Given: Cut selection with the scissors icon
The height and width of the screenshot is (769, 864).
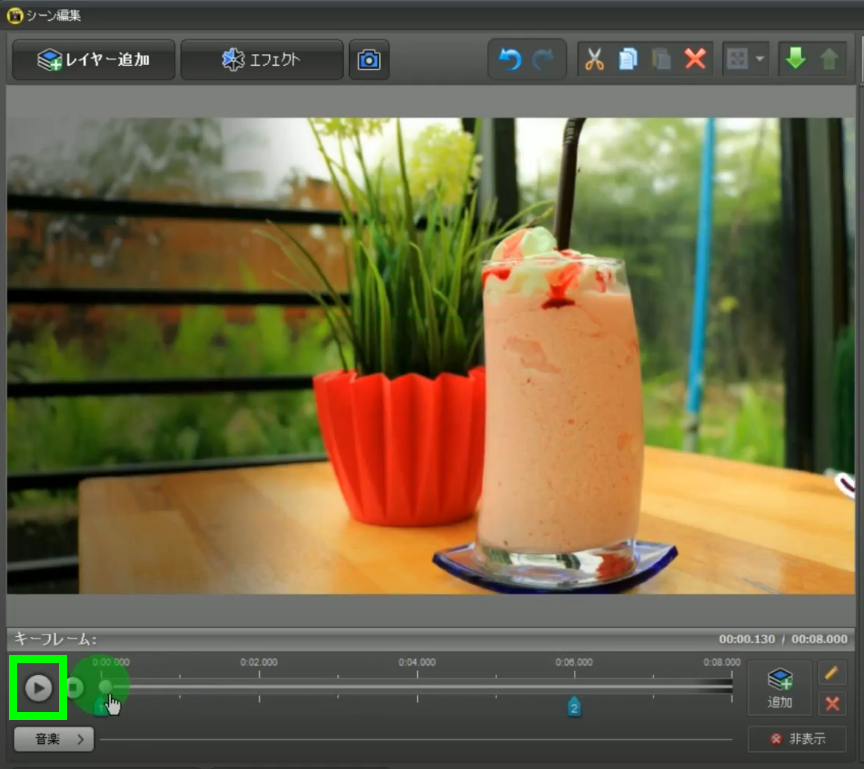Looking at the screenshot, I should (x=595, y=60).
